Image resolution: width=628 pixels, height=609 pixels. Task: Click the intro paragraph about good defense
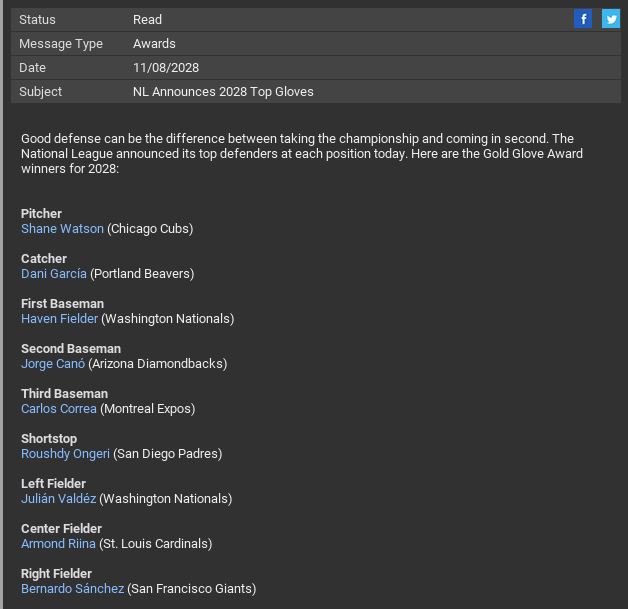click(300, 154)
